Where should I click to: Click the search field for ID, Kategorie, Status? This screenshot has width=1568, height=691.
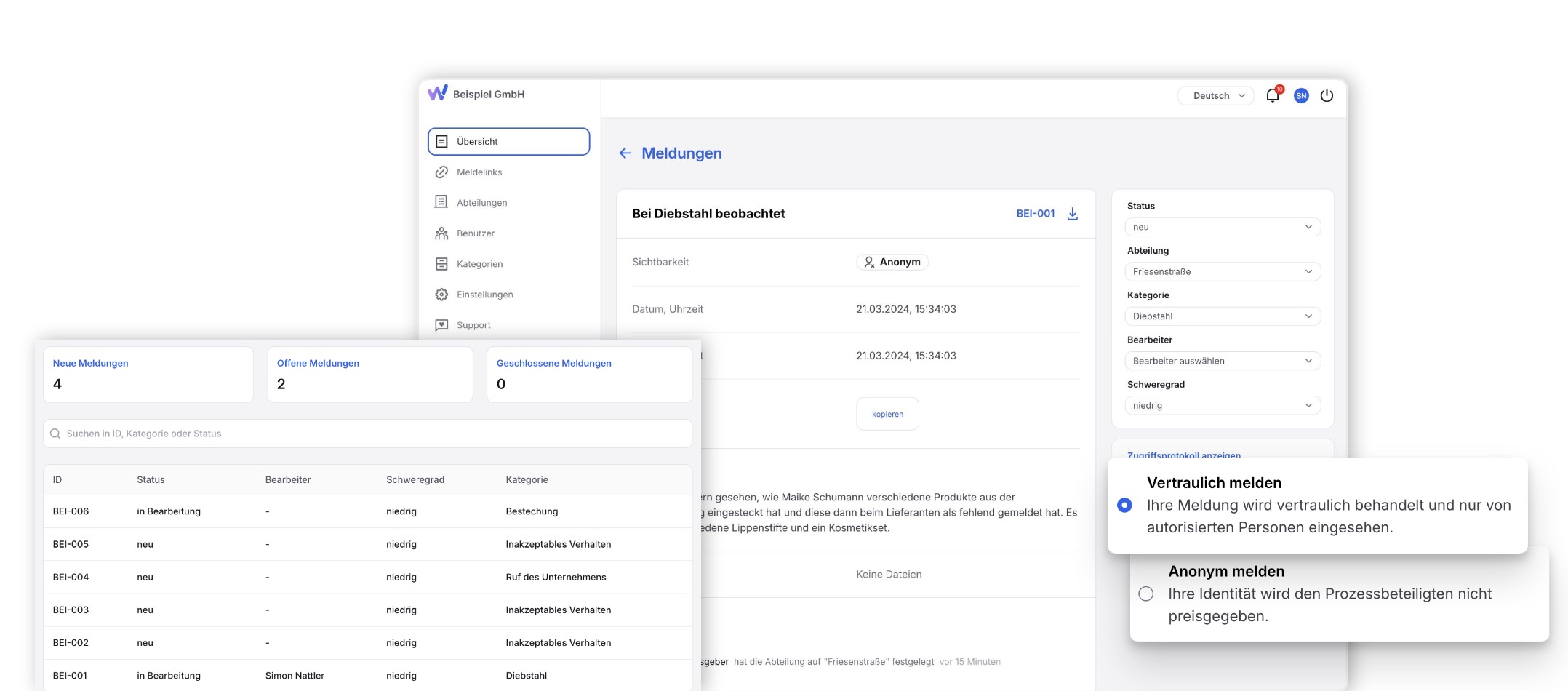(367, 434)
